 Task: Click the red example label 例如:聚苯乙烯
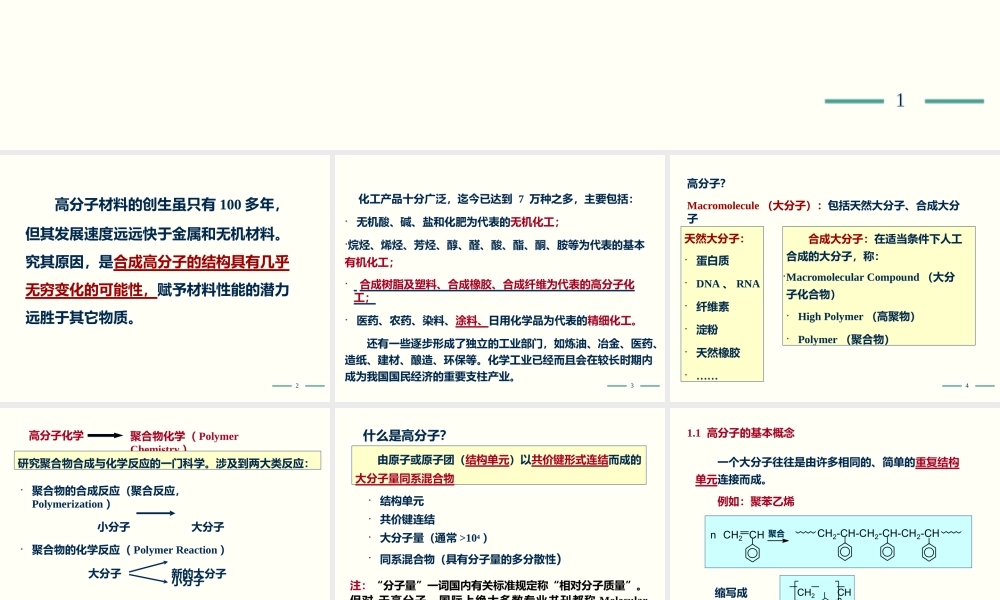pyautogui.click(x=756, y=501)
